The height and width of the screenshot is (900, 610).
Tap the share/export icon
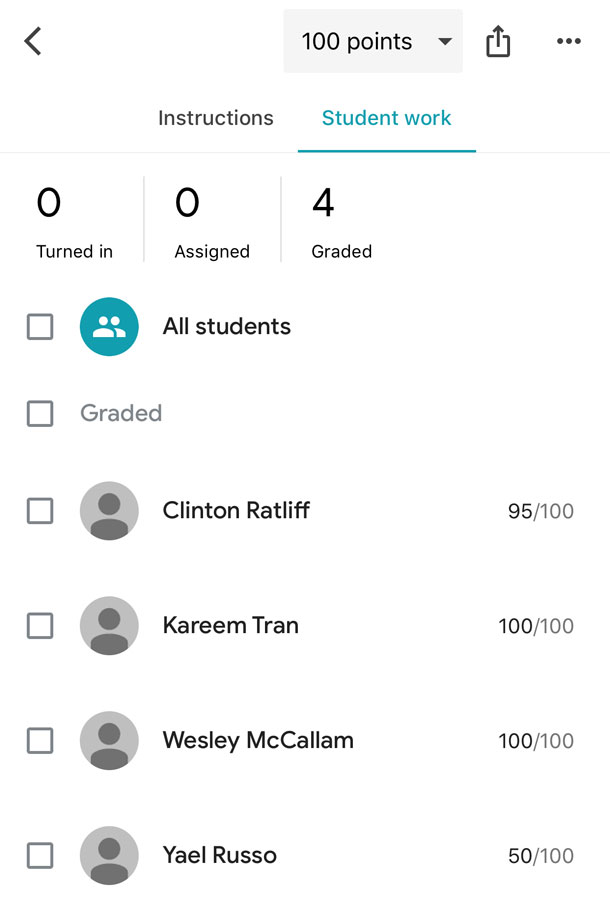point(498,41)
